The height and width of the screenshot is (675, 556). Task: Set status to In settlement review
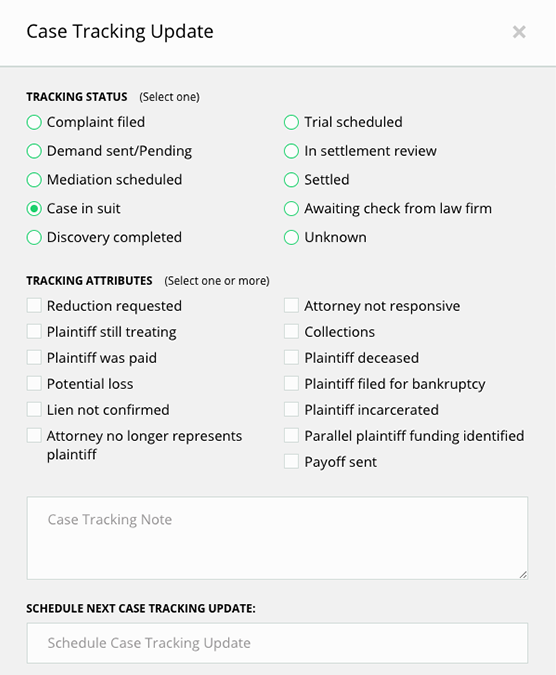[291, 151]
